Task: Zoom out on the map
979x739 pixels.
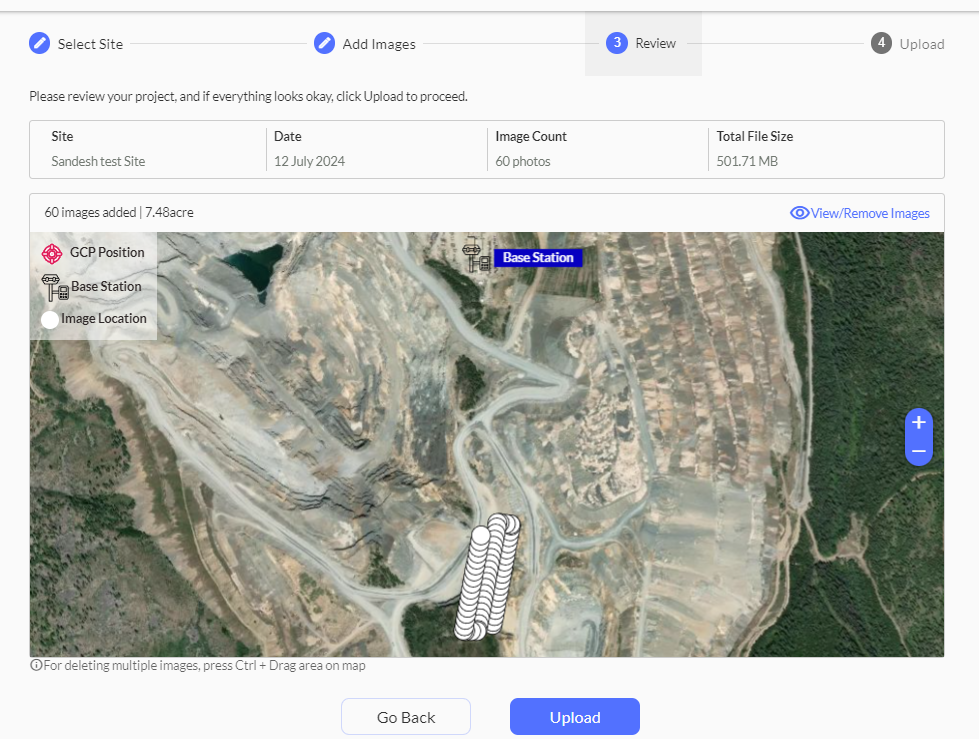Action: tap(918, 452)
